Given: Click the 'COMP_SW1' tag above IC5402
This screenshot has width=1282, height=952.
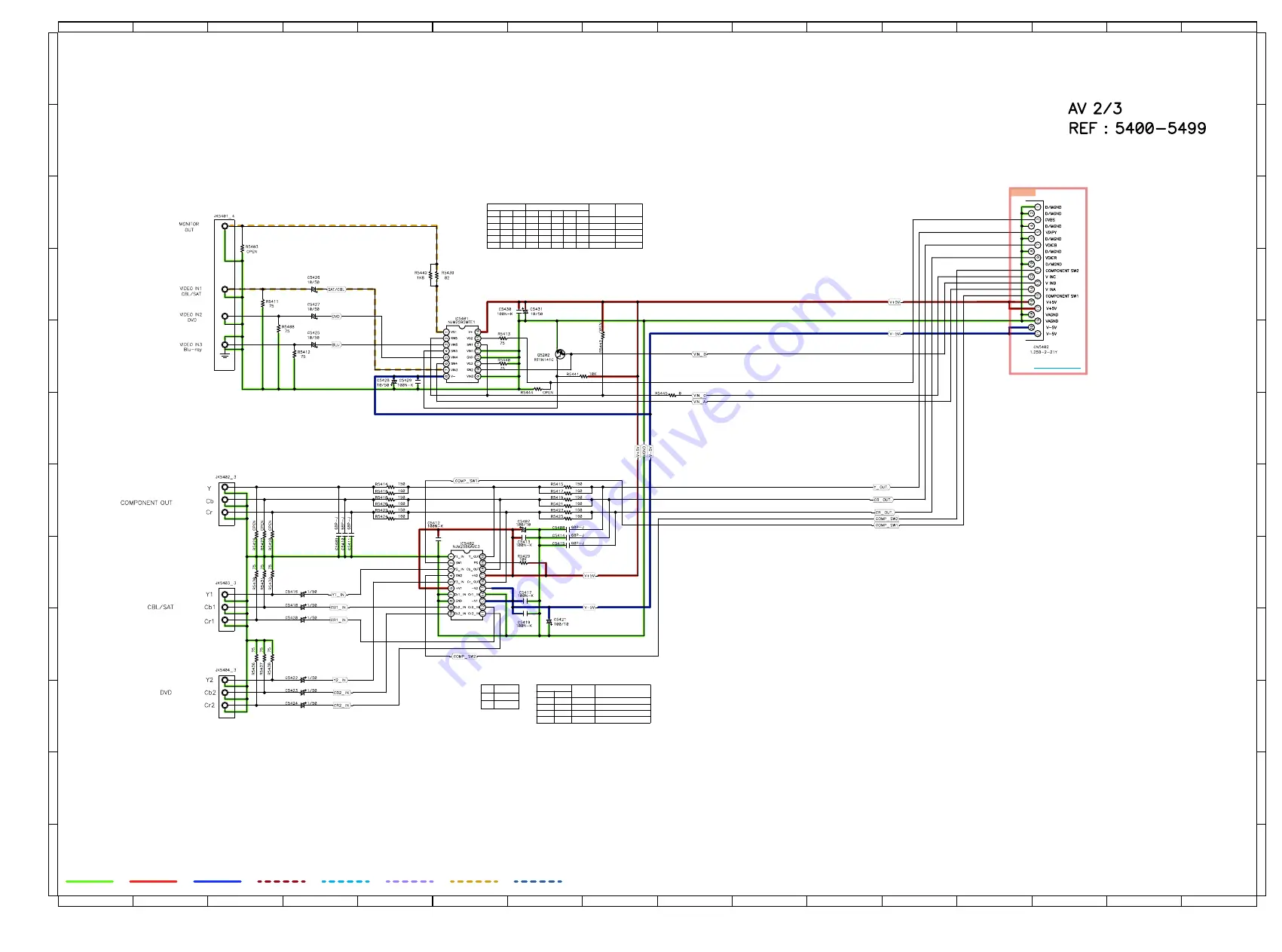Looking at the screenshot, I should click(x=467, y=481).
